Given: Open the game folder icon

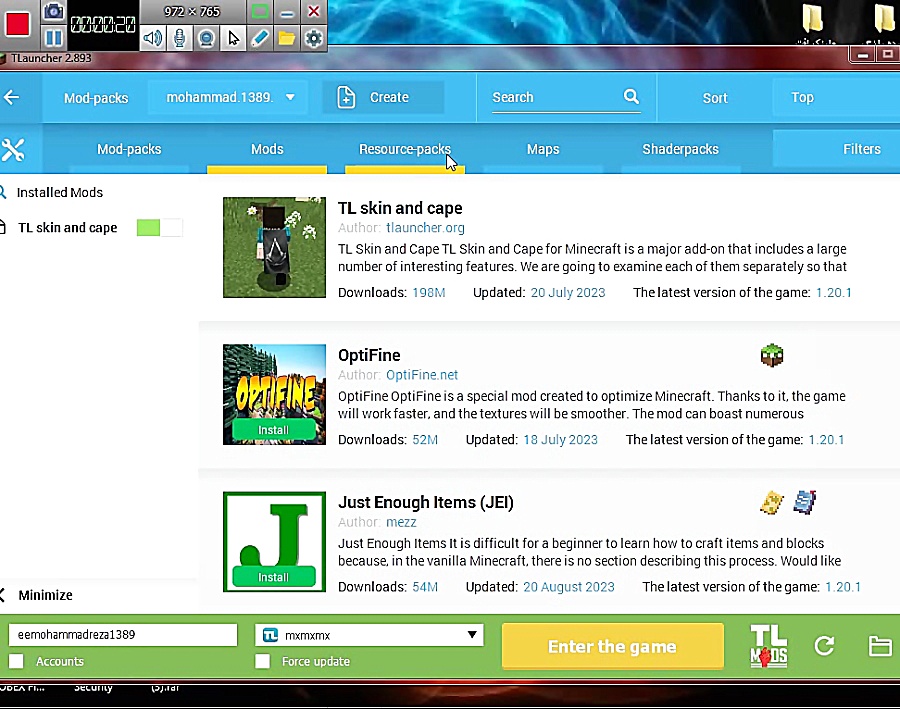Looking at the screenshot, I should tap(879, 646).
